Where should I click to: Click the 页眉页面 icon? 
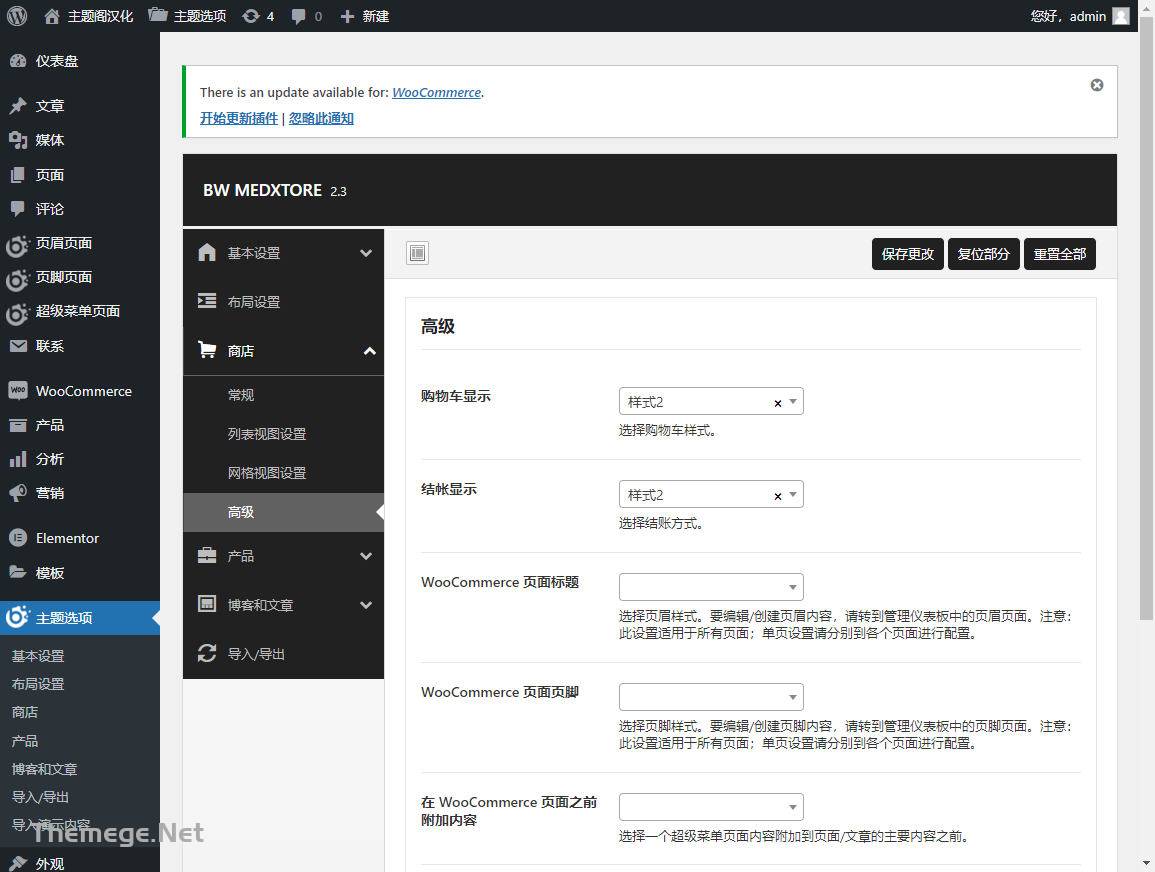coord(18,245)
